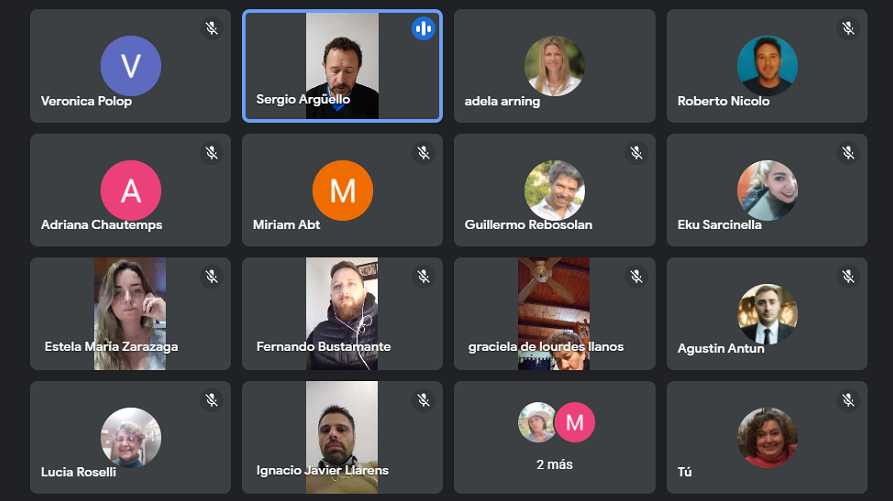The image size is (893, 501).
Task: Click adela arning's profile photo
Action: click(554, 65)
